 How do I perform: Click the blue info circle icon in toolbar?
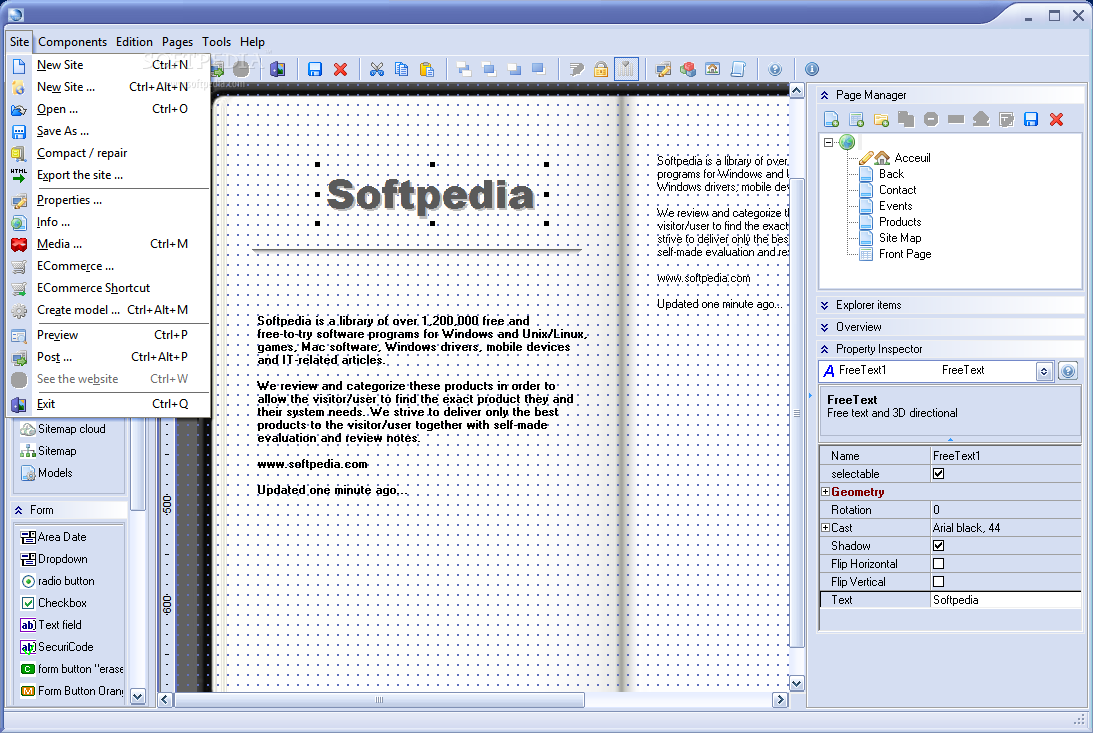[812, 69]
